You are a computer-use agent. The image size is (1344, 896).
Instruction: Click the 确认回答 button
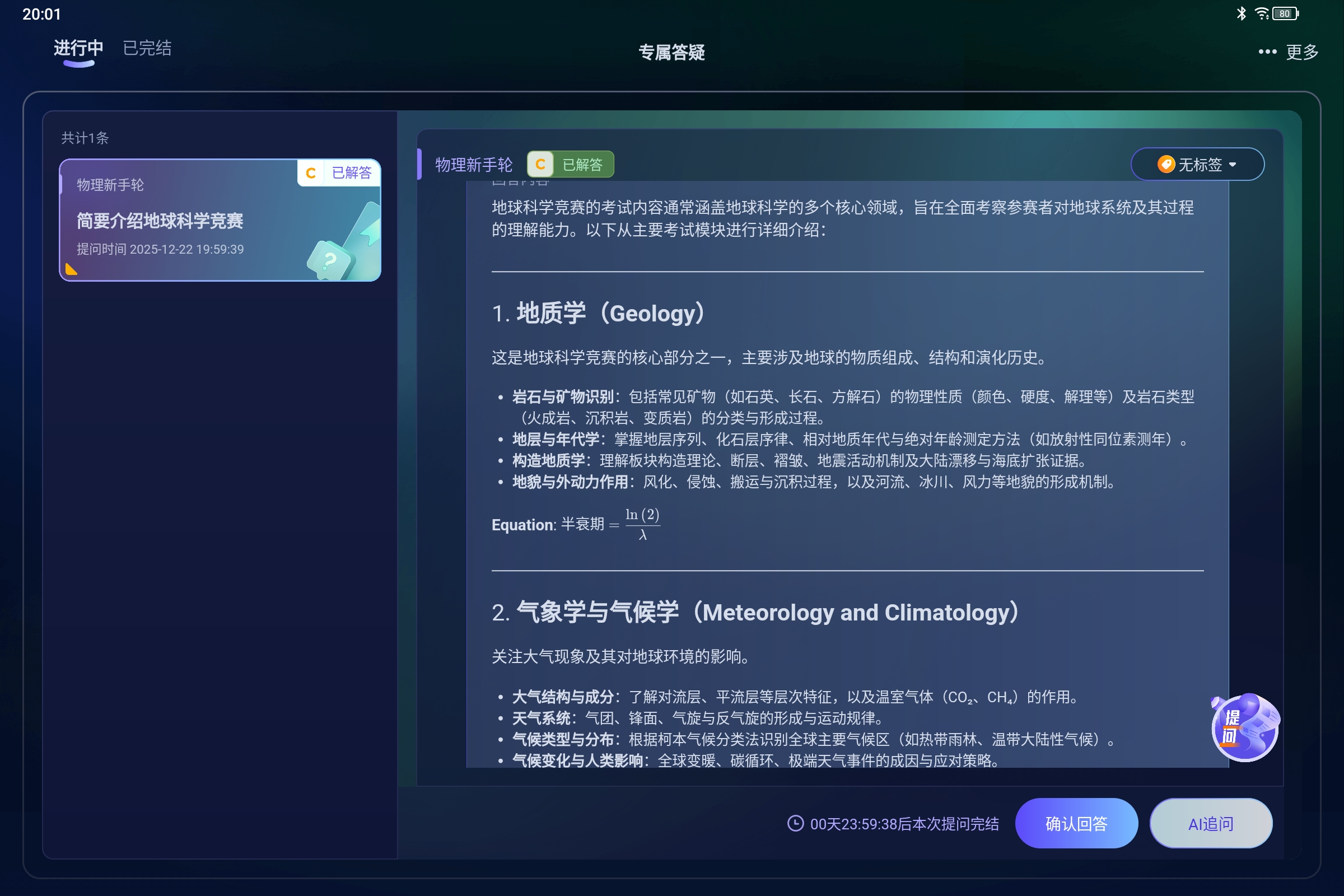1076,823
